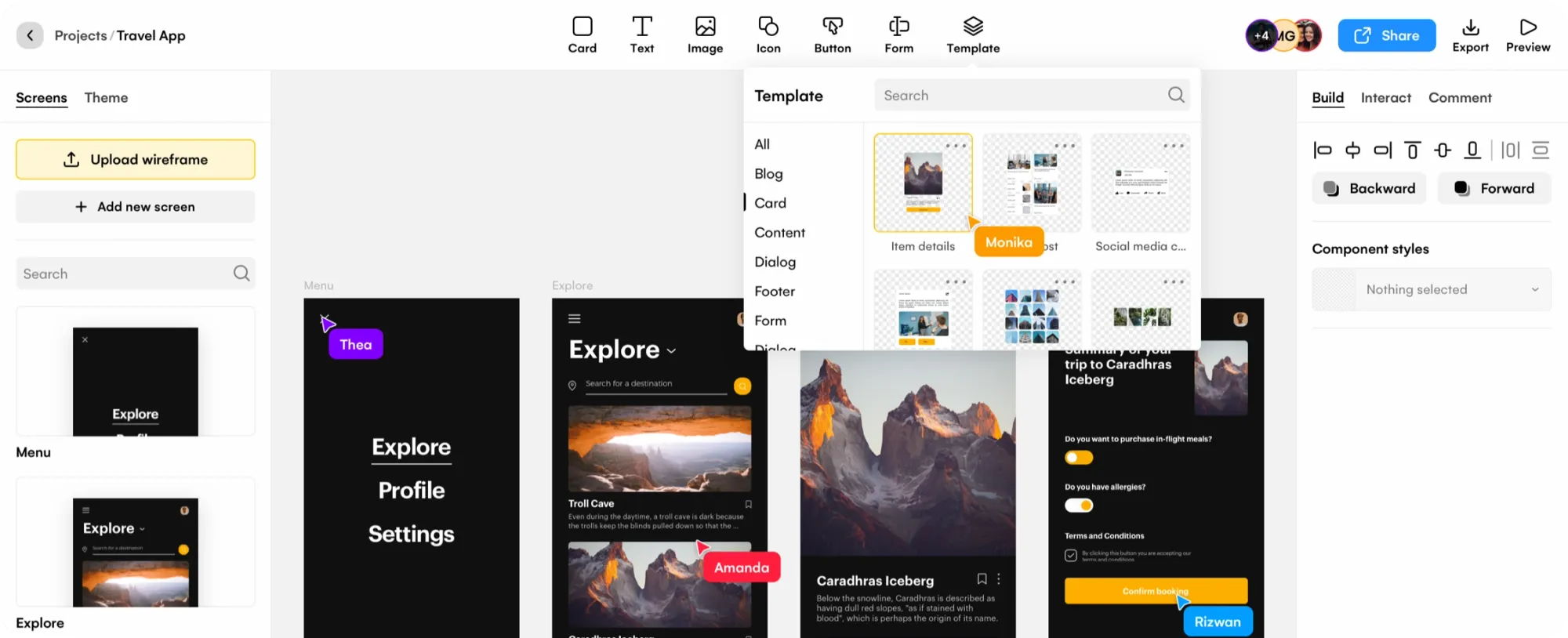
Task: Click the Screens panel search field
Action: coord(136,273)
